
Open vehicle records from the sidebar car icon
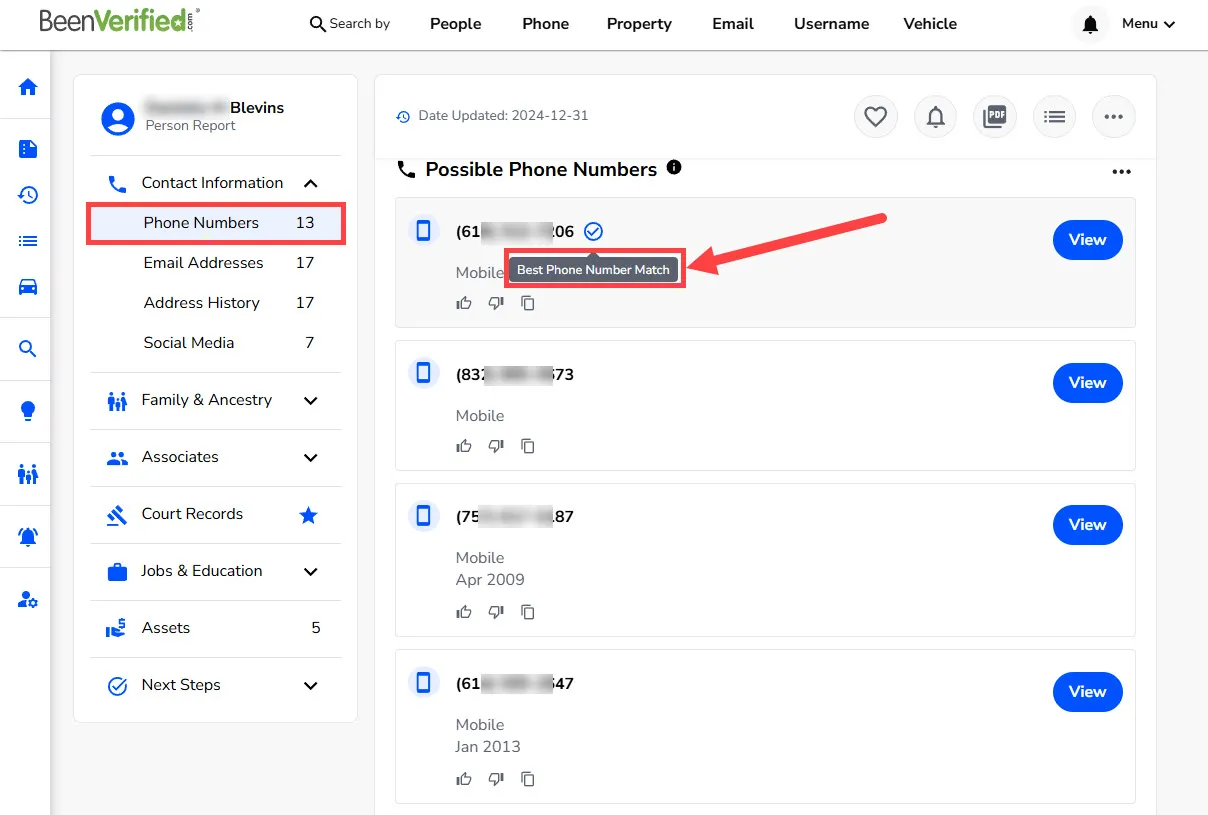[26, 288]
